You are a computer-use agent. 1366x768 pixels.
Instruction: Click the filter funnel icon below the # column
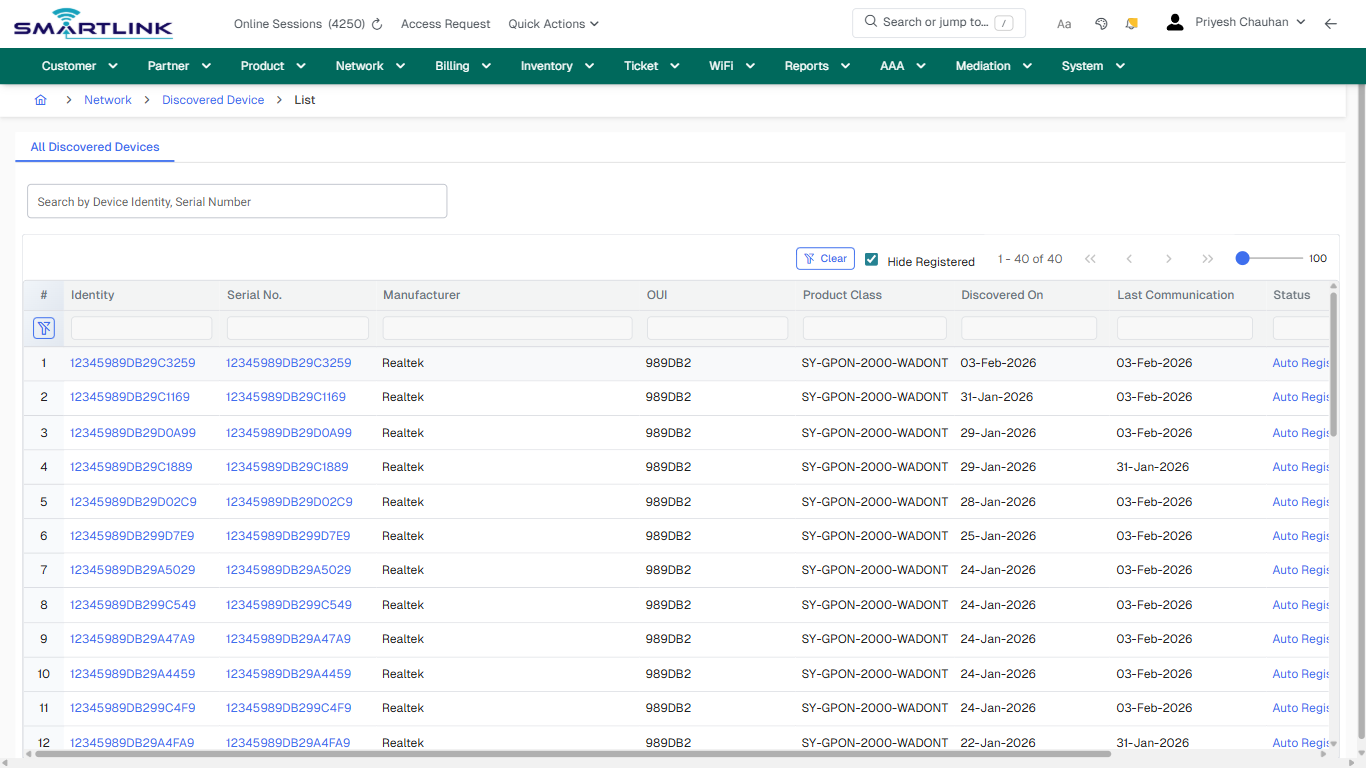click(x=44, y=327)
